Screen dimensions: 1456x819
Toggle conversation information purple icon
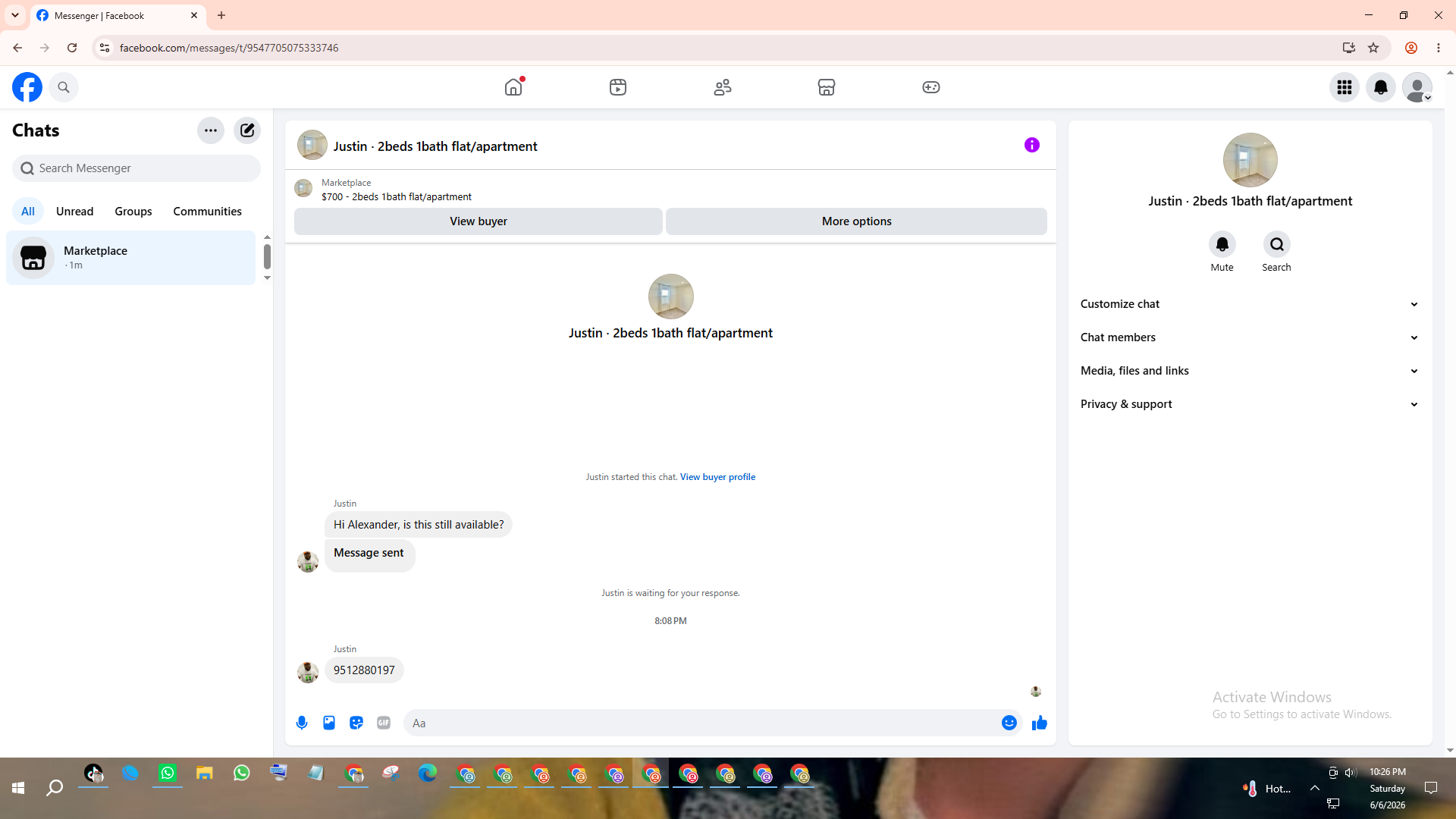point(1032,145)
